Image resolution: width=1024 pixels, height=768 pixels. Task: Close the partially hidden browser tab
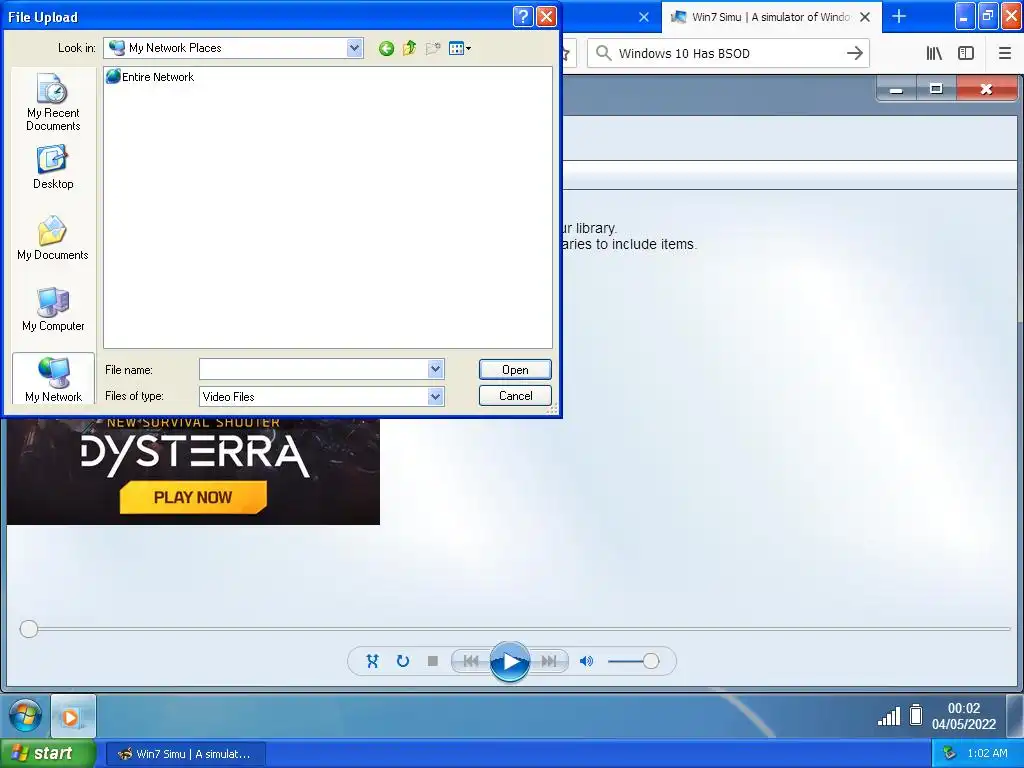644,17
